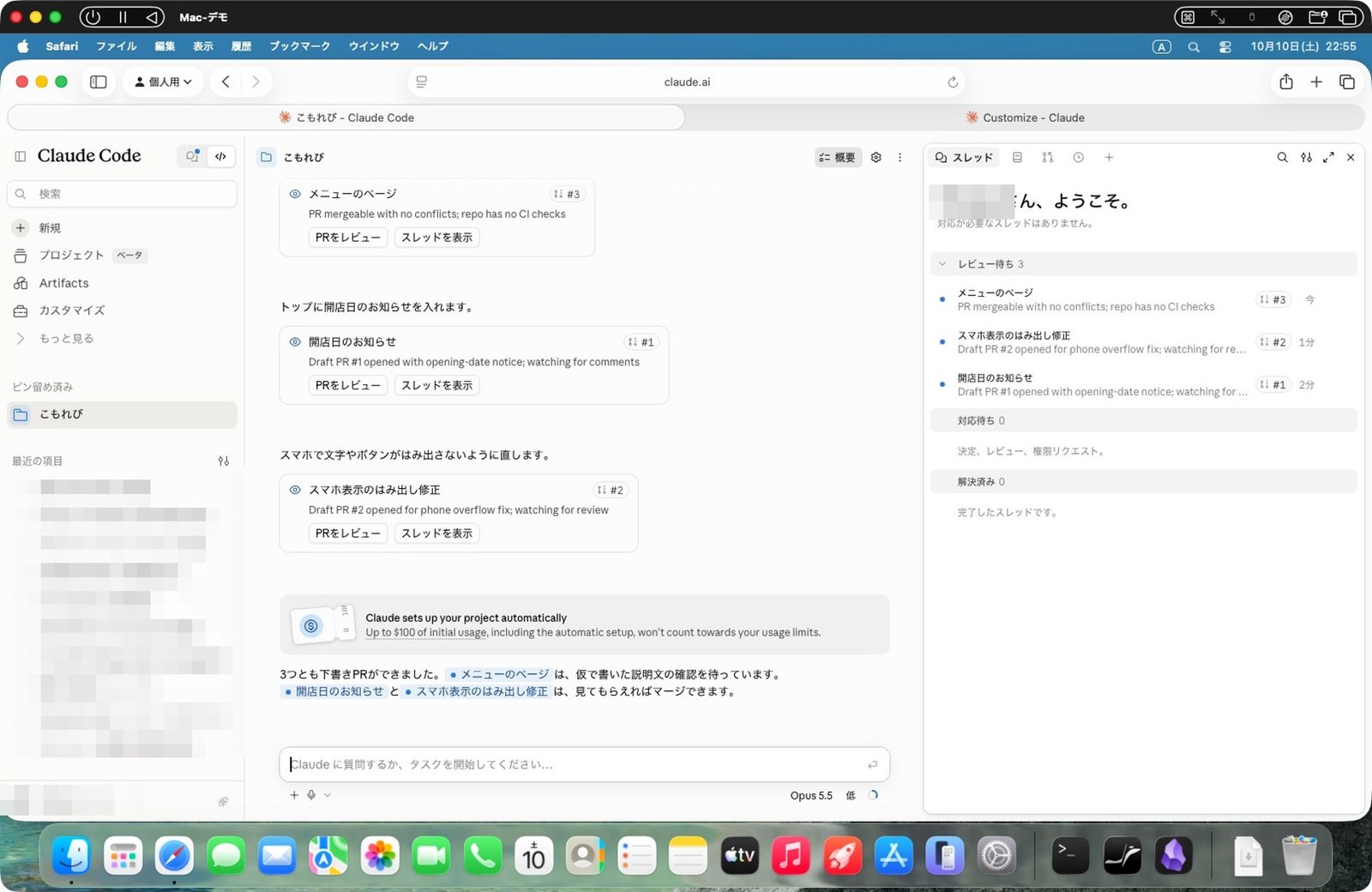The width and height of the screenshot is (1372, 892).
Task: Open the スマホ表示のはみ出し修正 thread in review list
Action: (x=1144, y=342)
